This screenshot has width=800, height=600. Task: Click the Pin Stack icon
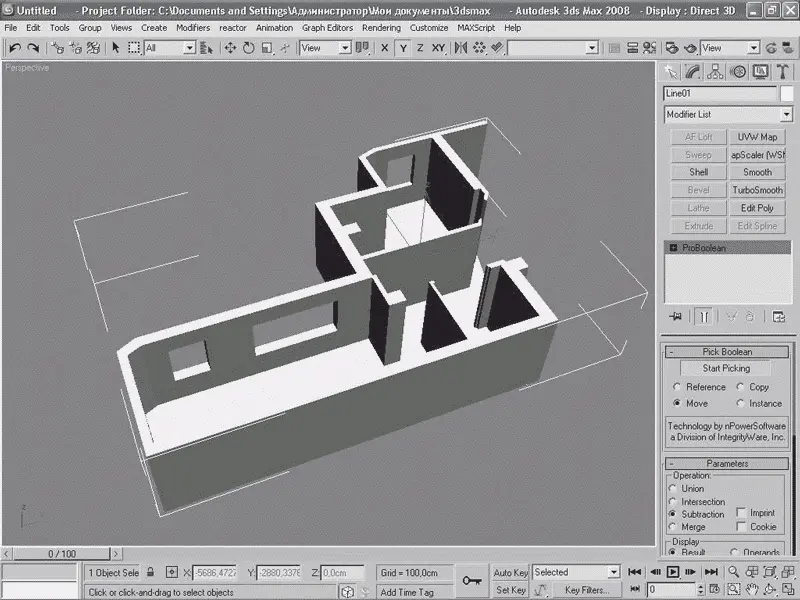pos(675,316)
